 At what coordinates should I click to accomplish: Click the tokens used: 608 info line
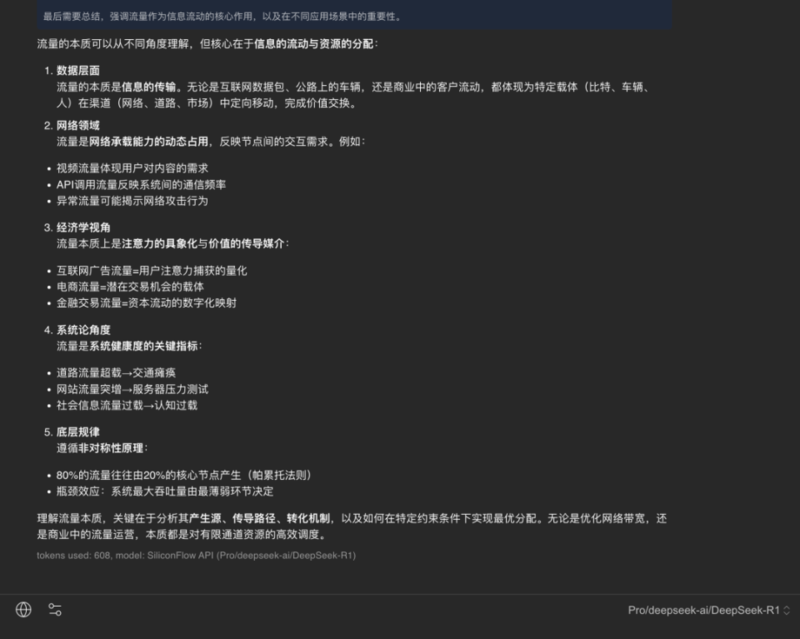point(196,555)
